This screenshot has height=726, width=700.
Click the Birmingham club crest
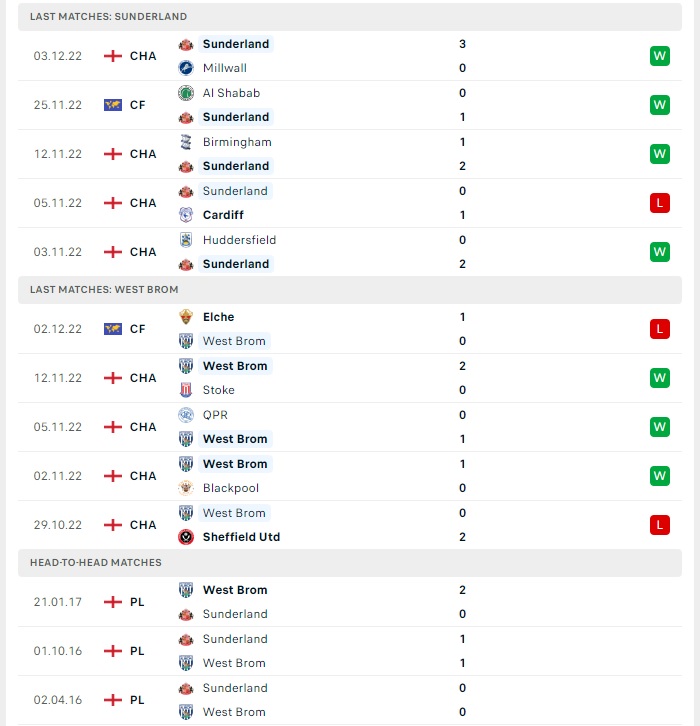pyautogui.click(x=186, y=142)
